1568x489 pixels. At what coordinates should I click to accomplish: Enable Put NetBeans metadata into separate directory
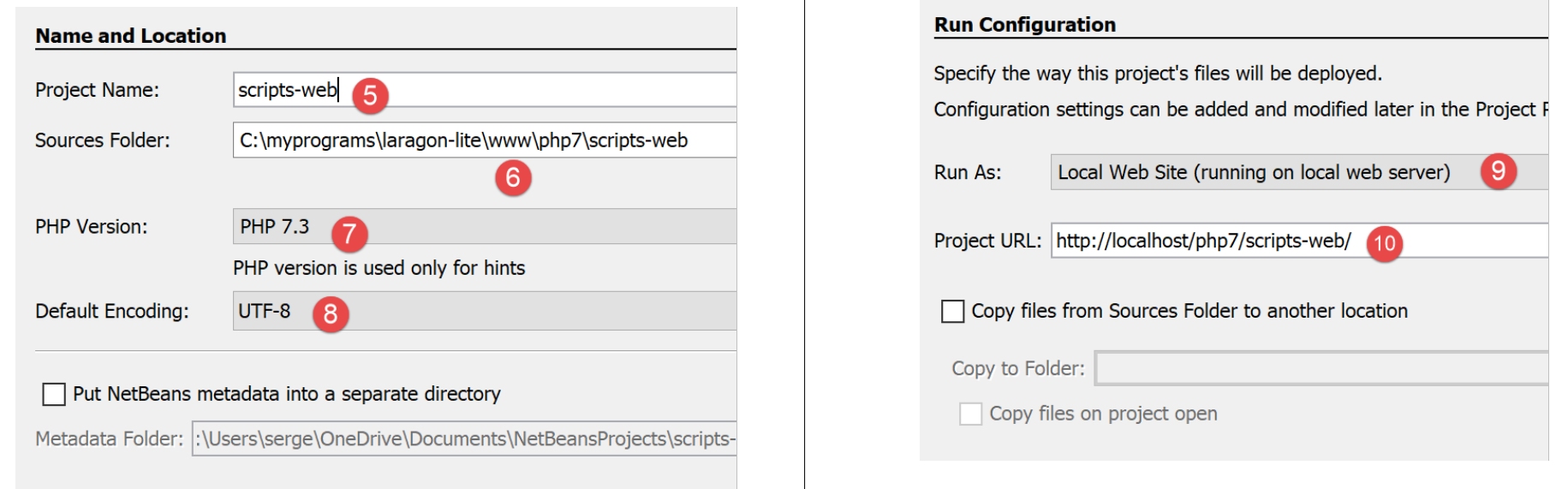pos(54,394)
